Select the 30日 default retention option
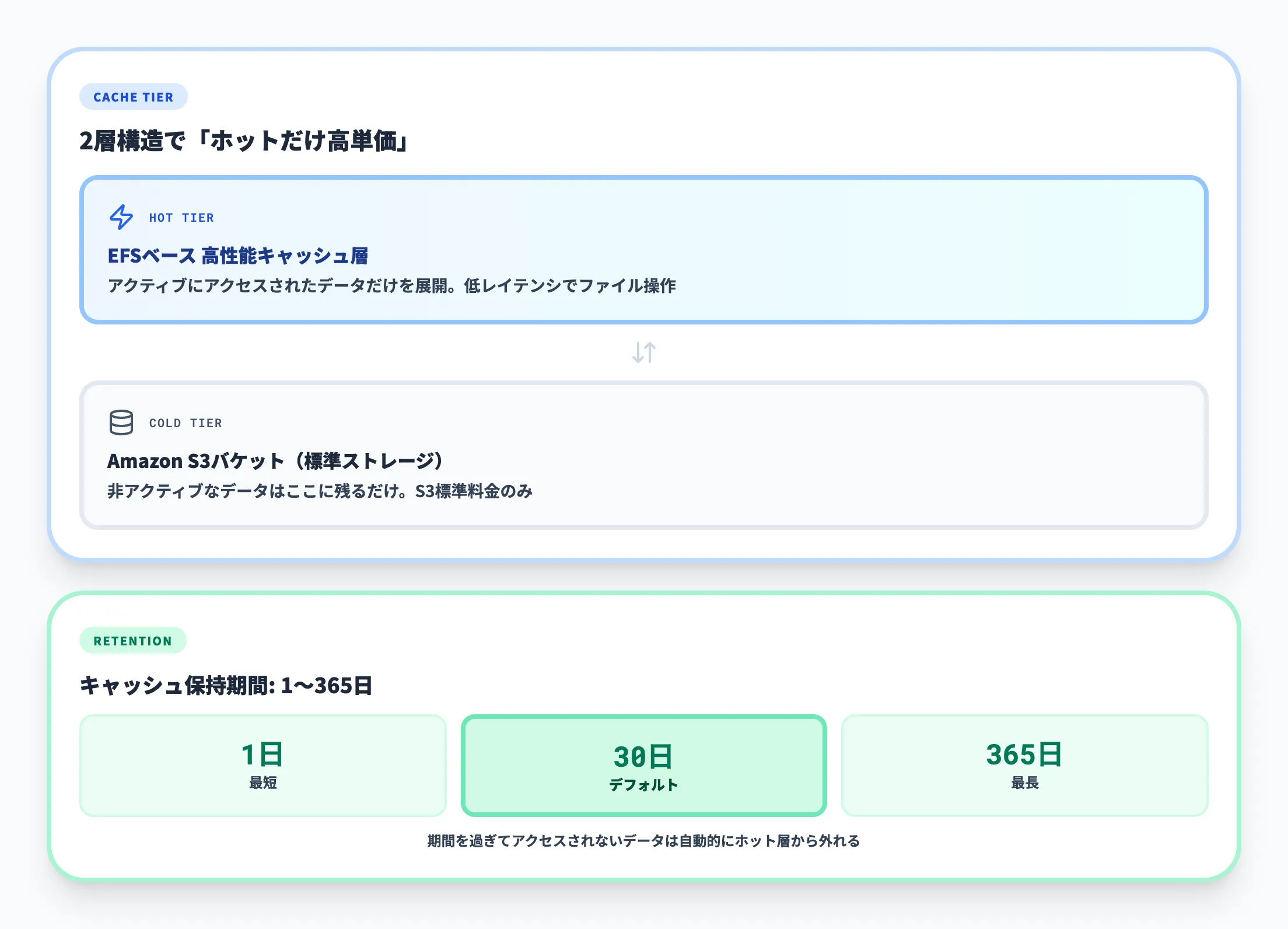 point(643,764)
